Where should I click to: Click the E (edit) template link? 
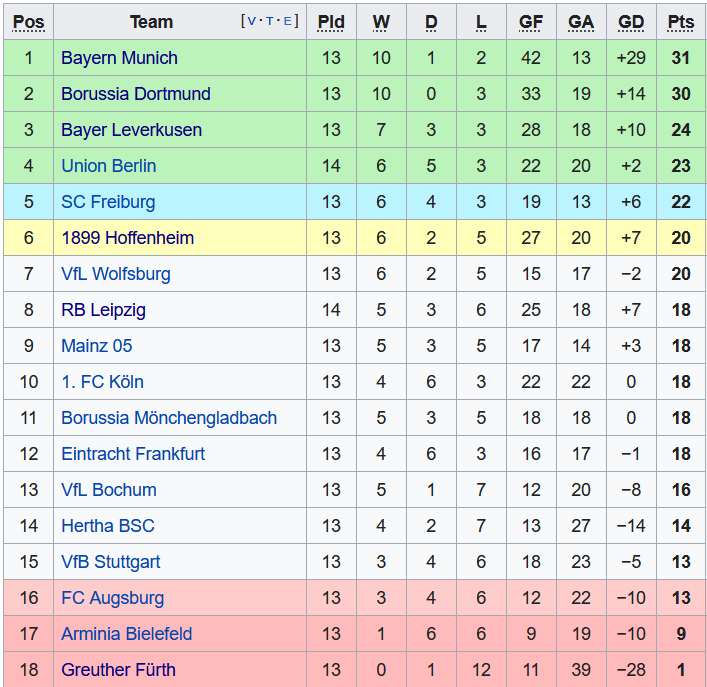(x=288, y=21)
